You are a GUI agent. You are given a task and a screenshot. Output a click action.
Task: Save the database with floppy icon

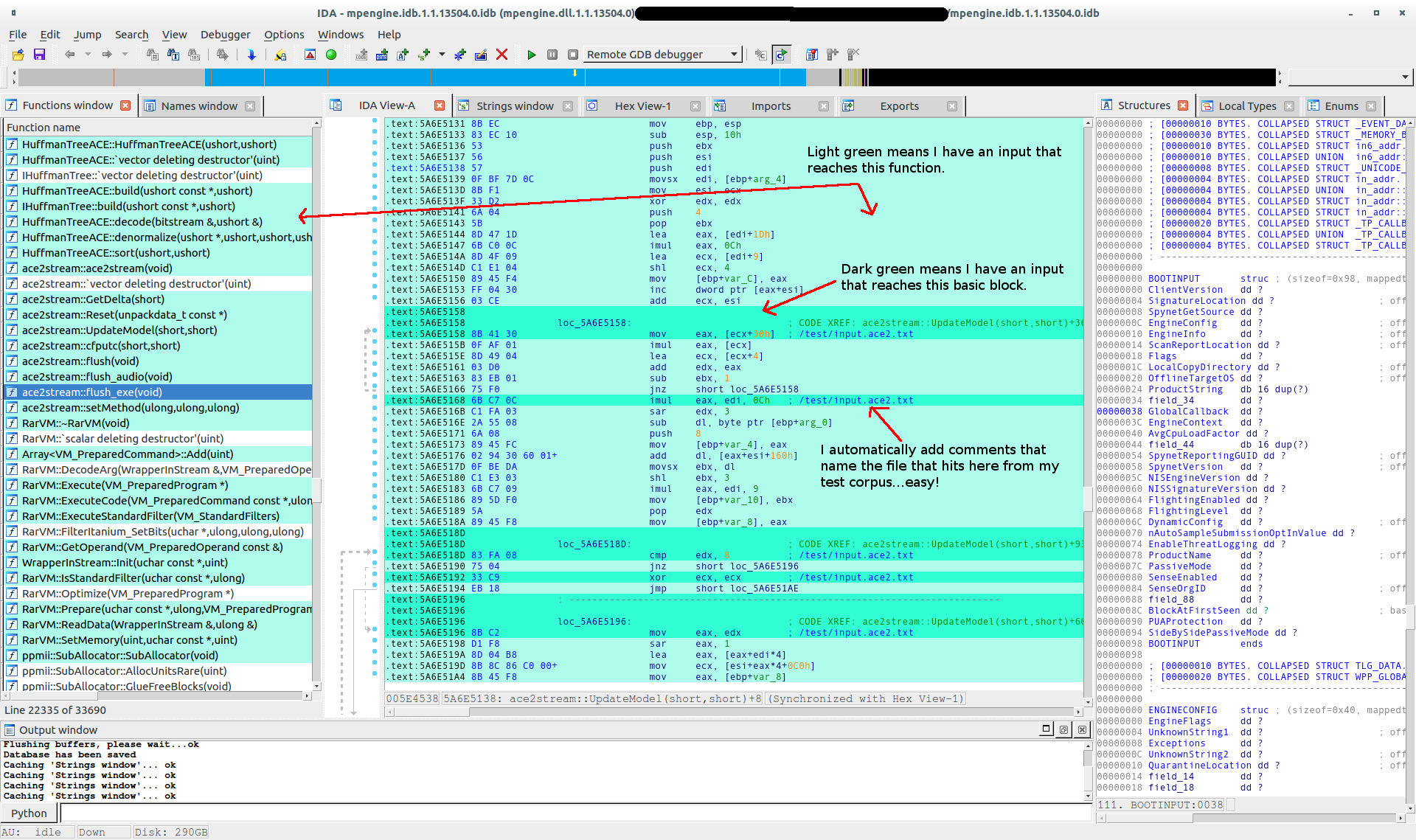[x=40, y=55]
